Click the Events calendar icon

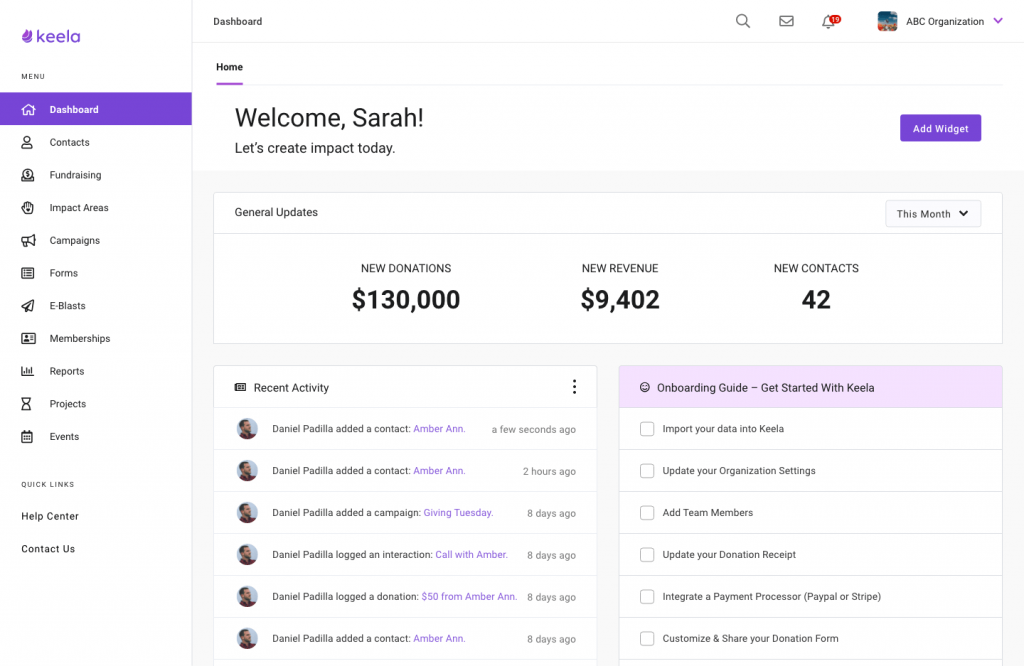(28, 436)
